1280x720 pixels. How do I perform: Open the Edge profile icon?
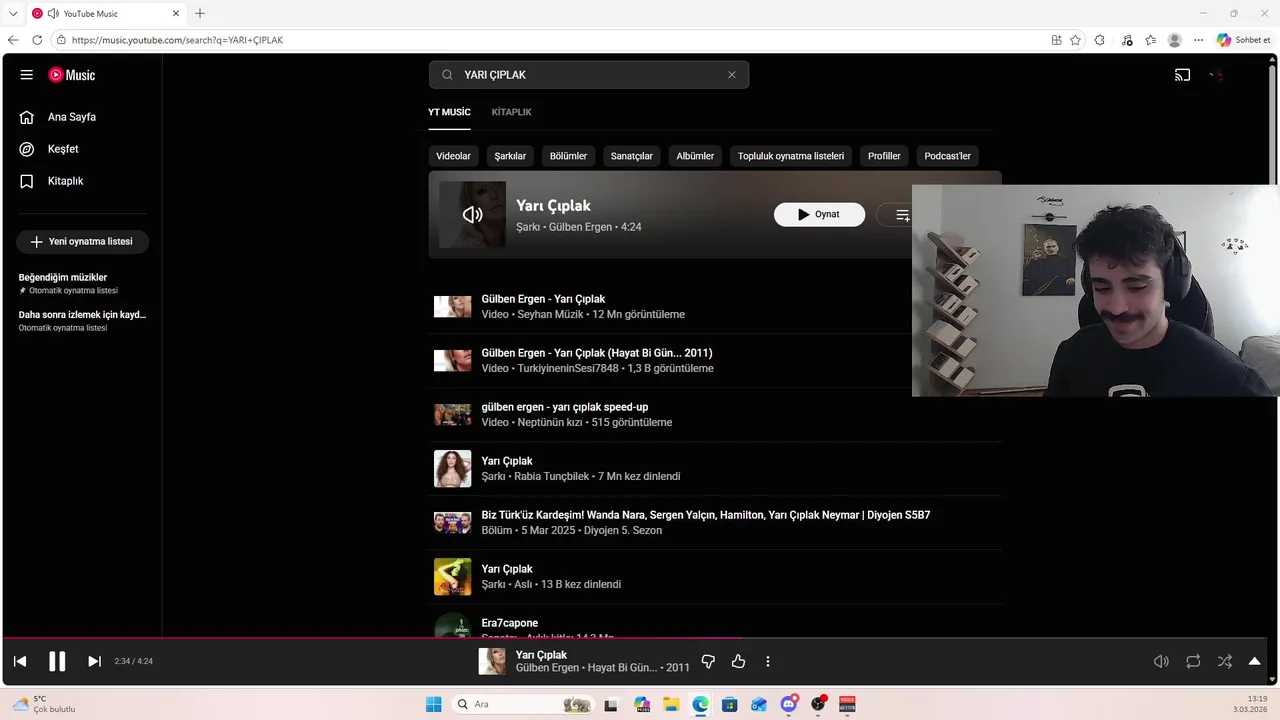(x=1175, y=40)
